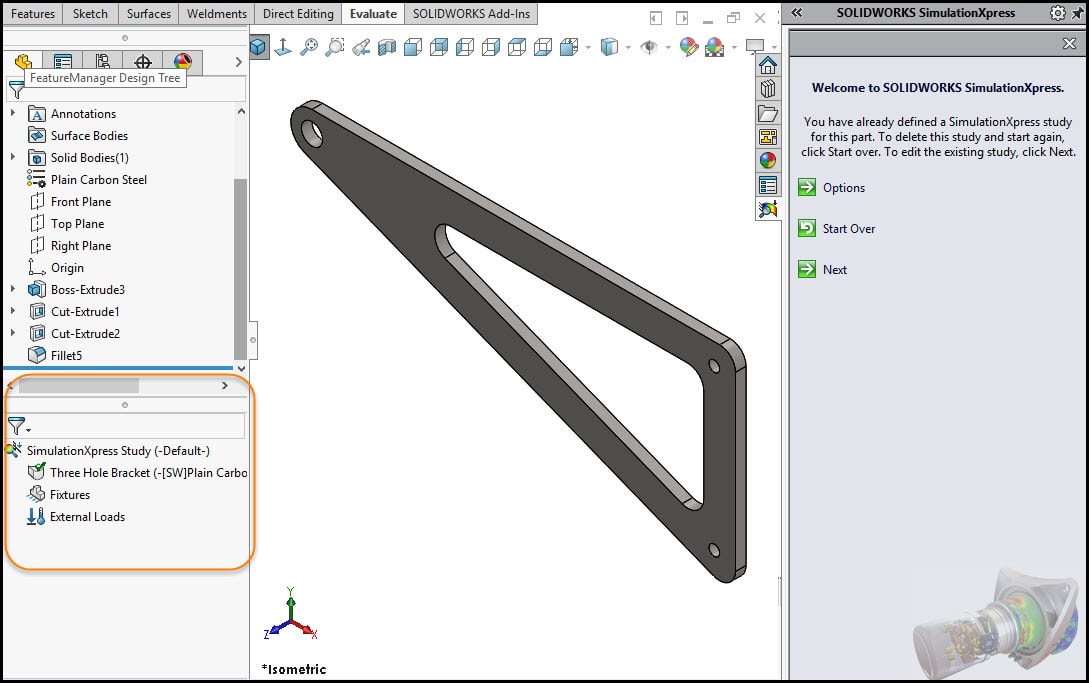Viewport: 1089px width, 683px height.
Task: Open the DisplayManager color ball tab
Action: [x=183, y=62]
